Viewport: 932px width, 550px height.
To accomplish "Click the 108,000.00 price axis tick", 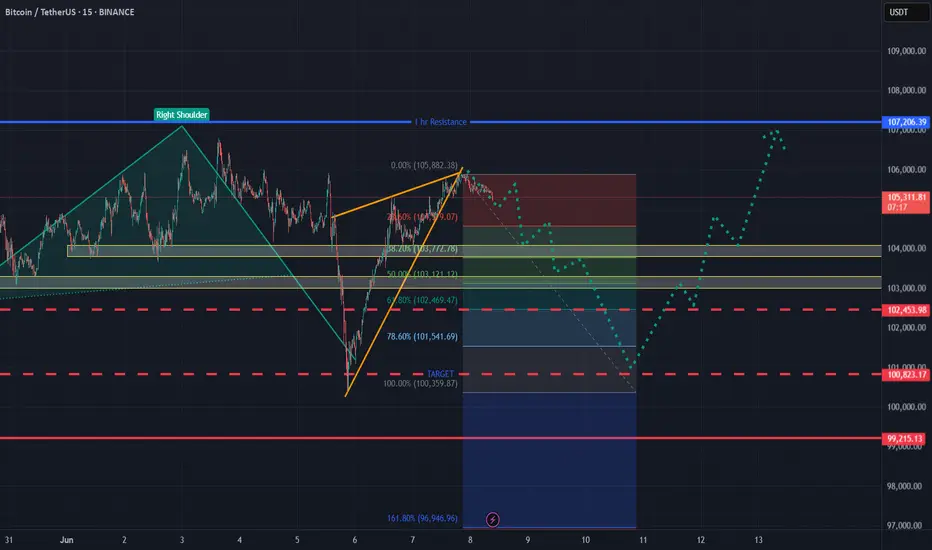I will coord(906,90).
